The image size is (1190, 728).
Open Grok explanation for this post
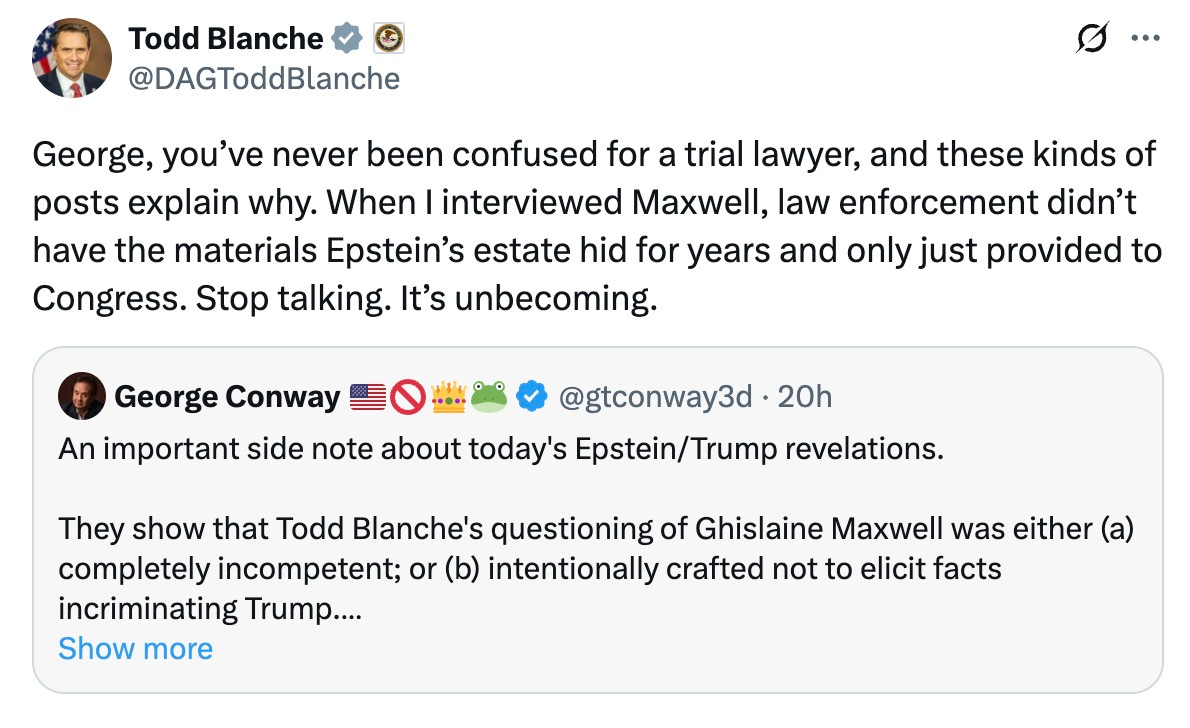click(x=1094, y=37)
